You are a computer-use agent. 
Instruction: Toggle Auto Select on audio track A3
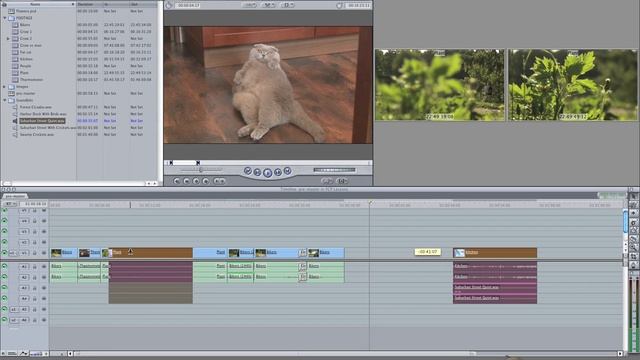pyautogui.click(x=44, y=288)
